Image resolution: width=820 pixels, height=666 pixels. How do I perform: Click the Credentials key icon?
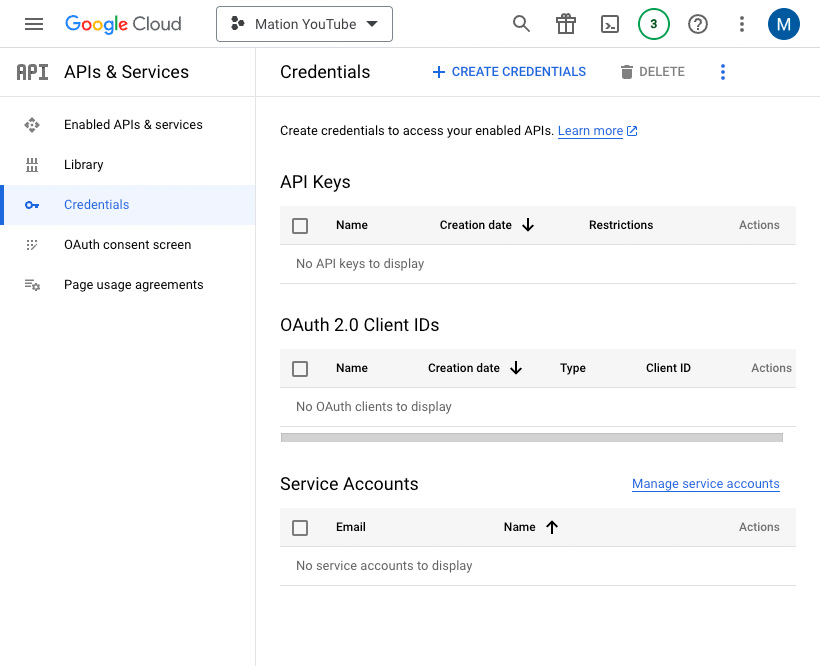click(x=32, y=205)
